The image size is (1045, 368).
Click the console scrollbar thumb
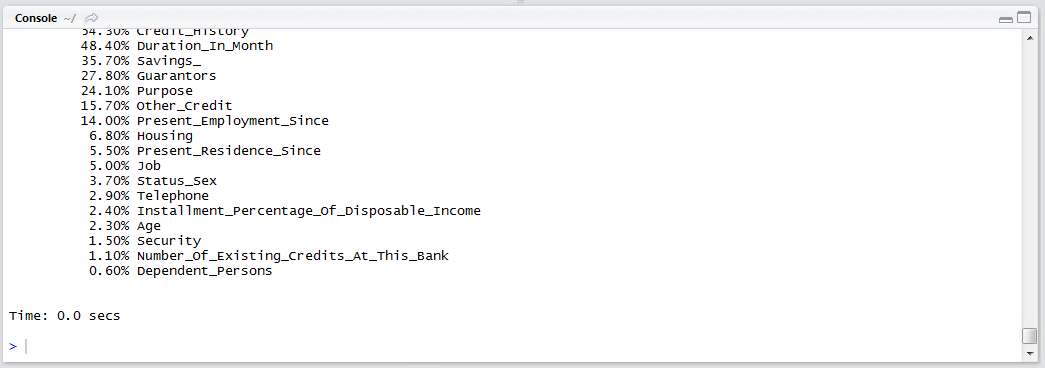pyautogui.click(x=1029, y=336)
